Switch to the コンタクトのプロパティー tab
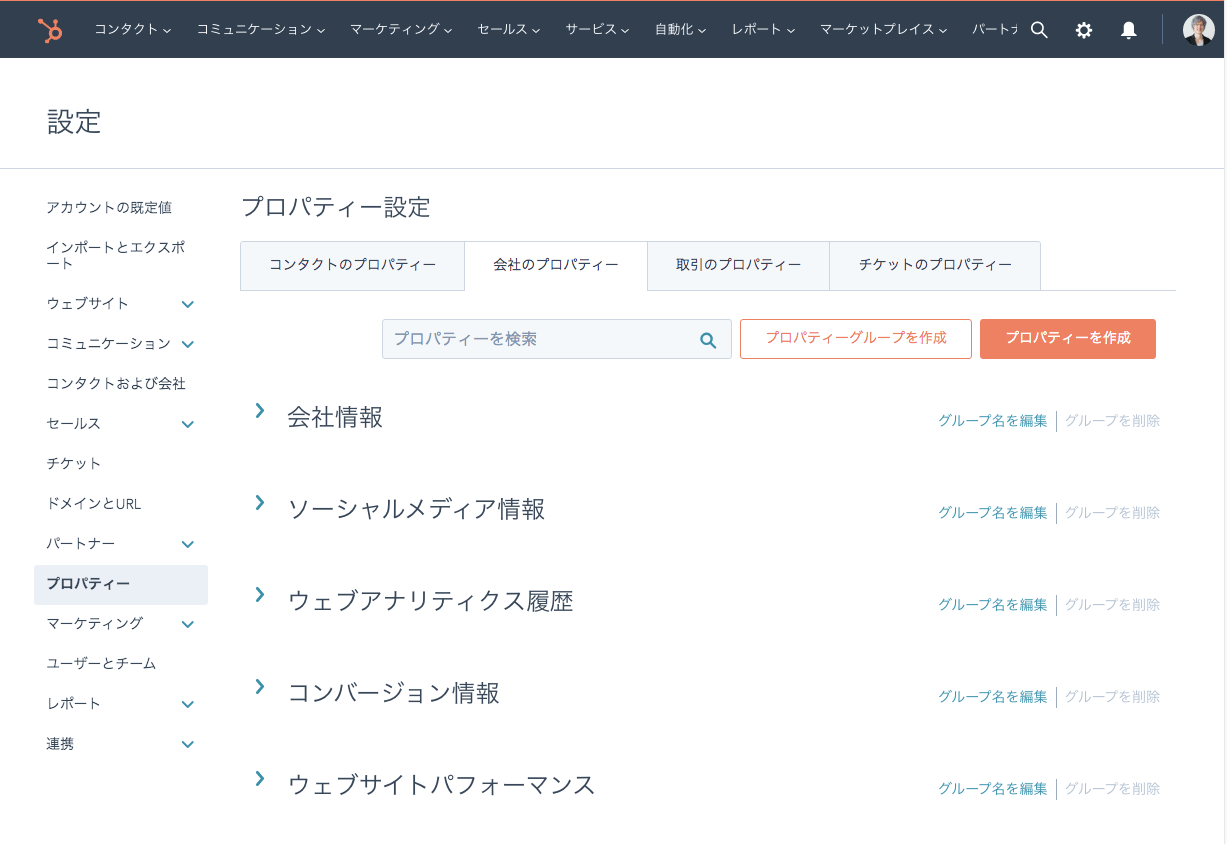1227x844 pixels. [x=352, y=265]
